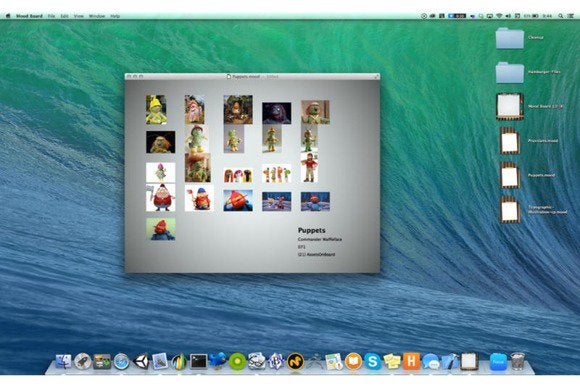Image resolution: width=580 pixels, height=388 pixels.
Task: Open the Puppets.mood file on the desktop
Action: pos(510,175)
